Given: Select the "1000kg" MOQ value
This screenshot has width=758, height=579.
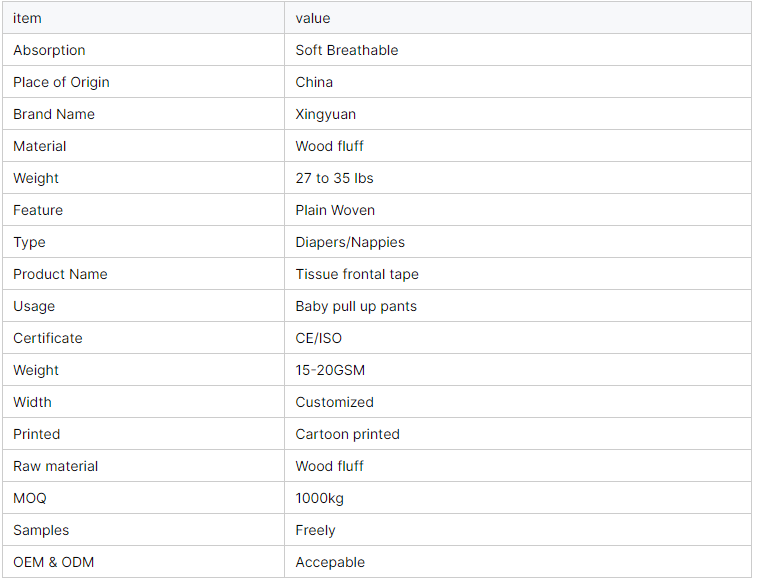Looking at the screenshot, I should pos(319,498).
